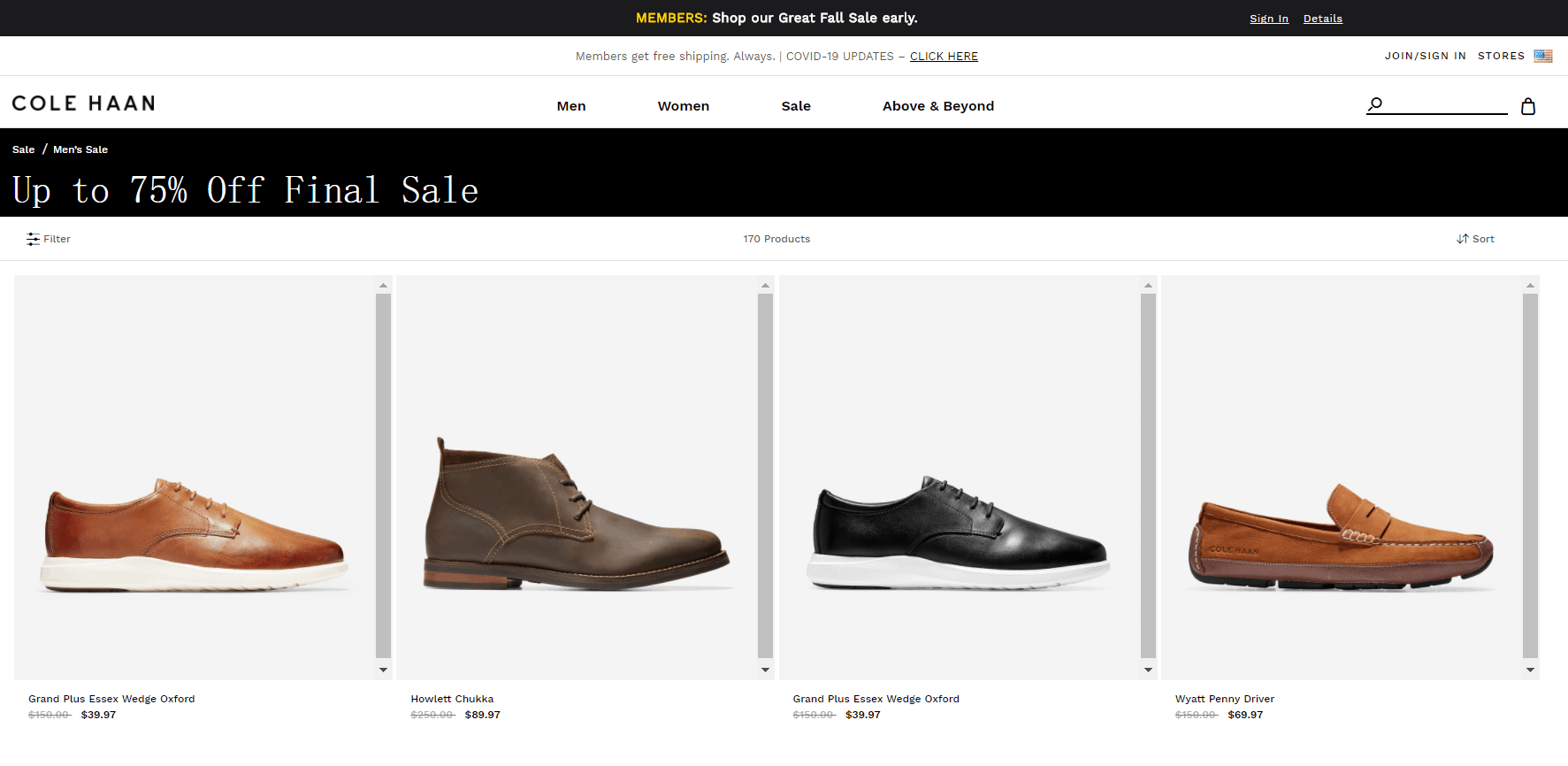Click the $250.00 original price
This screenshot has height=766, width=1568.
pyautogui.click(x=432, y=715)
